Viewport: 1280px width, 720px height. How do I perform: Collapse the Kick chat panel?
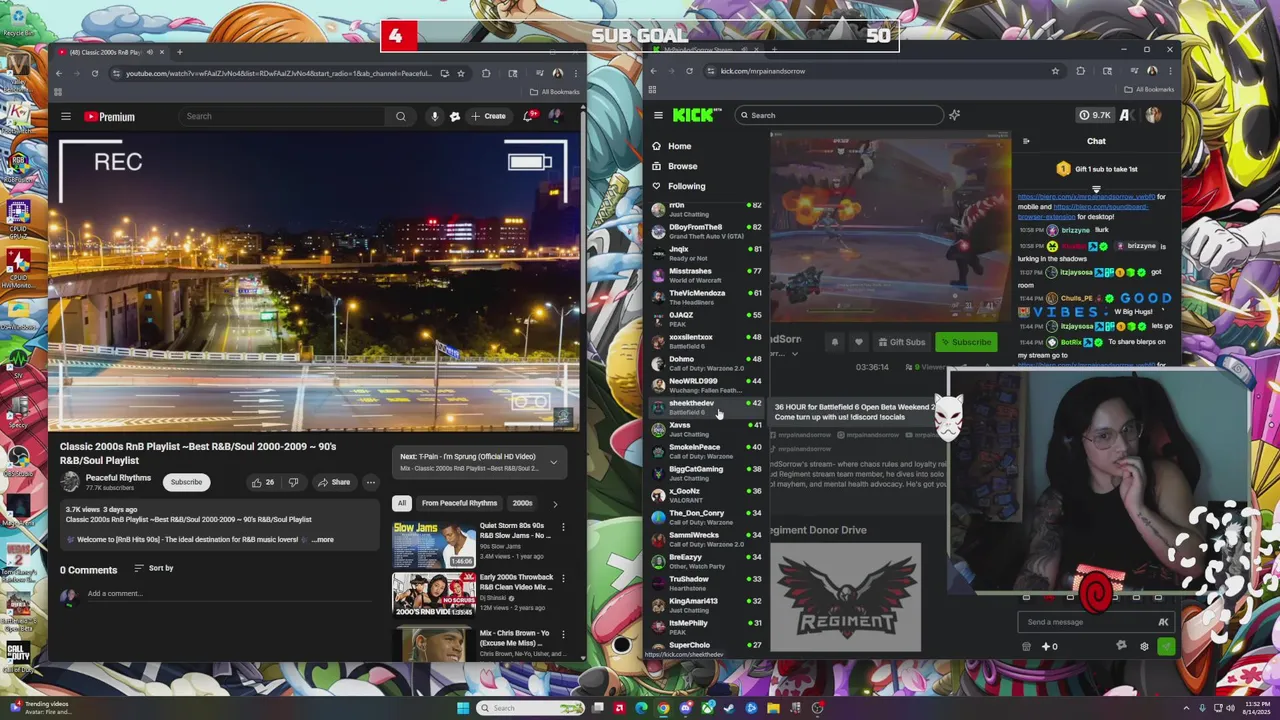click(1026, 141)
